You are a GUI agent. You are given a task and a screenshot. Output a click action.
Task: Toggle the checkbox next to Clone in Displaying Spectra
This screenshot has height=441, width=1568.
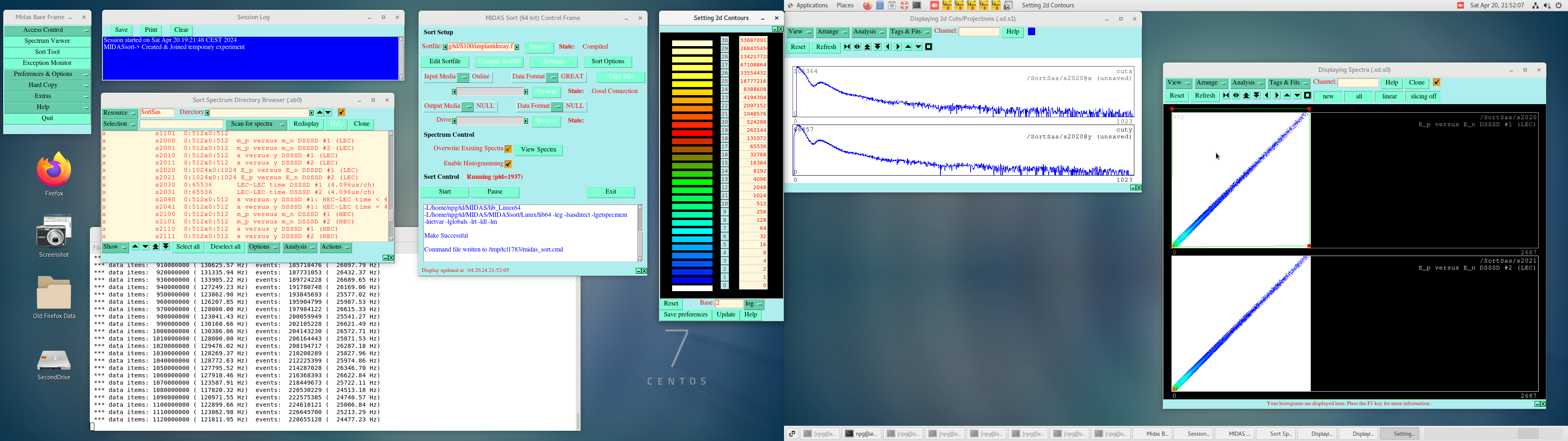click(x=1437, y=83)
